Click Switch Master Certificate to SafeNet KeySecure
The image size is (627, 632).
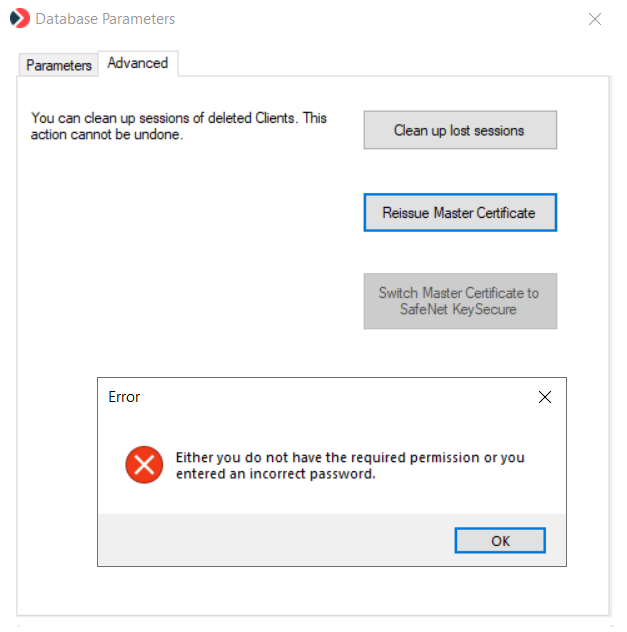pos(459,301)
